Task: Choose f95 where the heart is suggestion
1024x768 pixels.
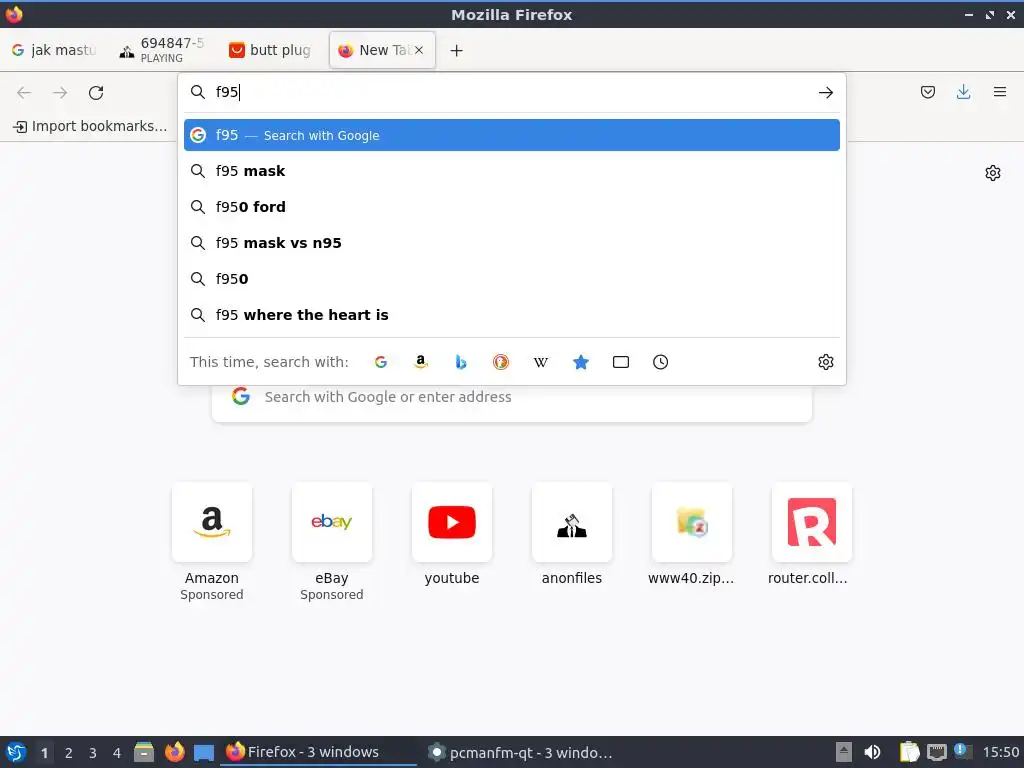Action: [511, 315]
